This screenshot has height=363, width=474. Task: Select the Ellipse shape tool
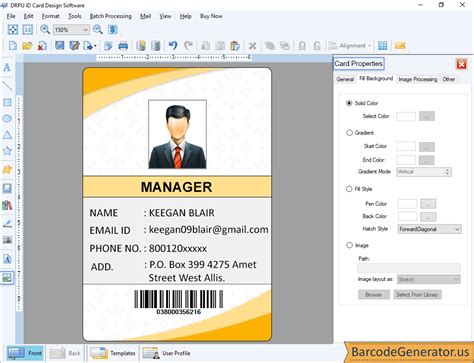(7, 118)
